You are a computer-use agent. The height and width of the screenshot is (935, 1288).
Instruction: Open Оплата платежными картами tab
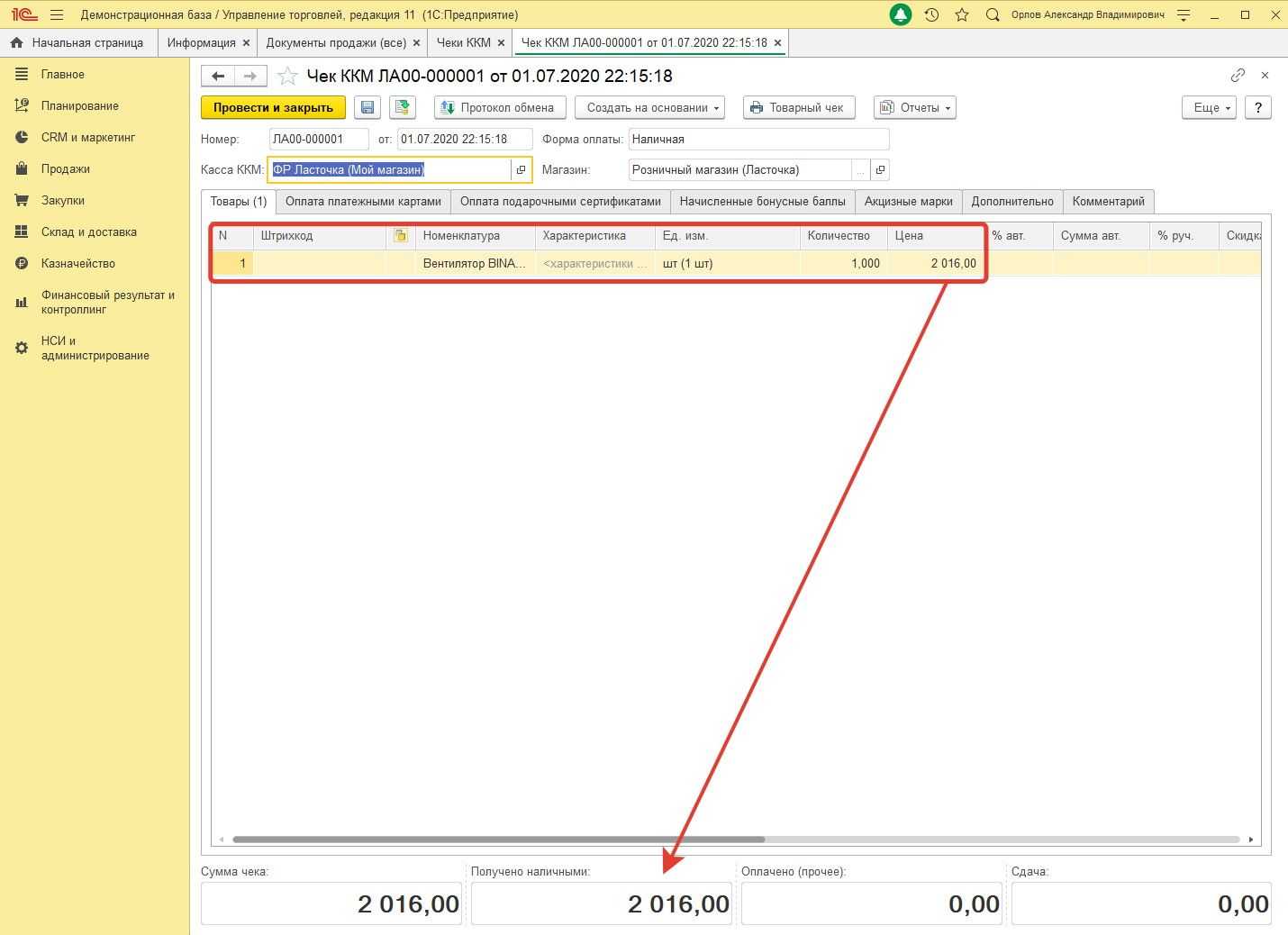coord(363,201)
